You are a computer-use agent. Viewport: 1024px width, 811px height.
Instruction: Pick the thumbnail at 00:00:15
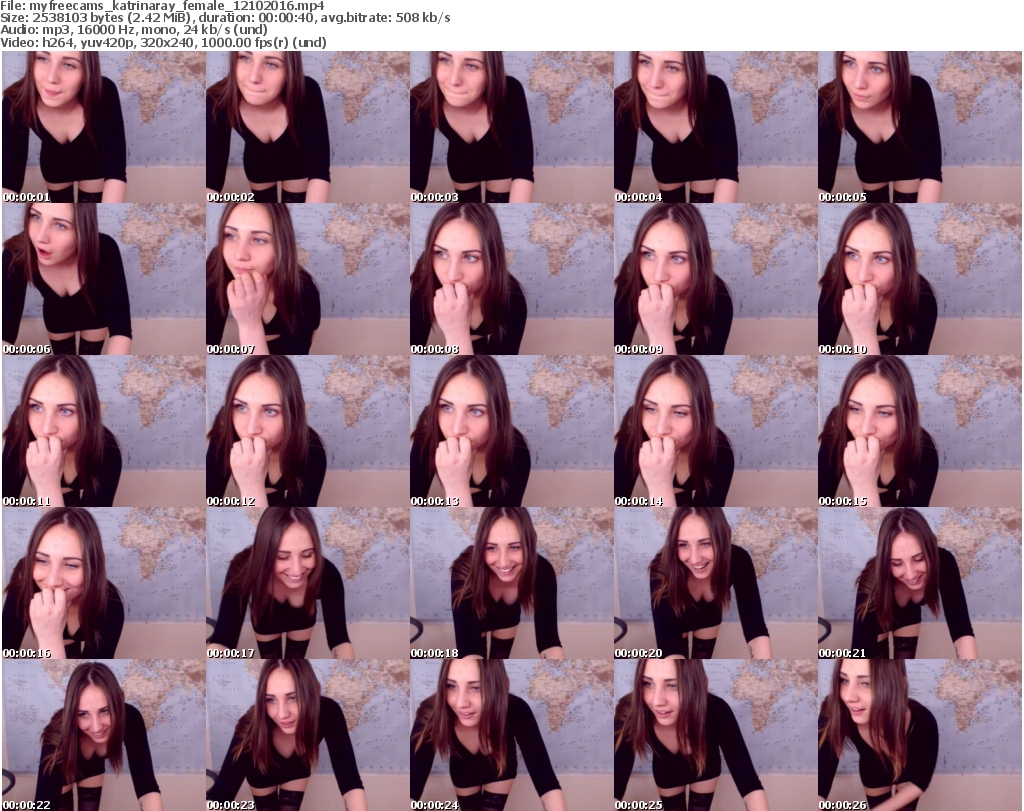920,431
